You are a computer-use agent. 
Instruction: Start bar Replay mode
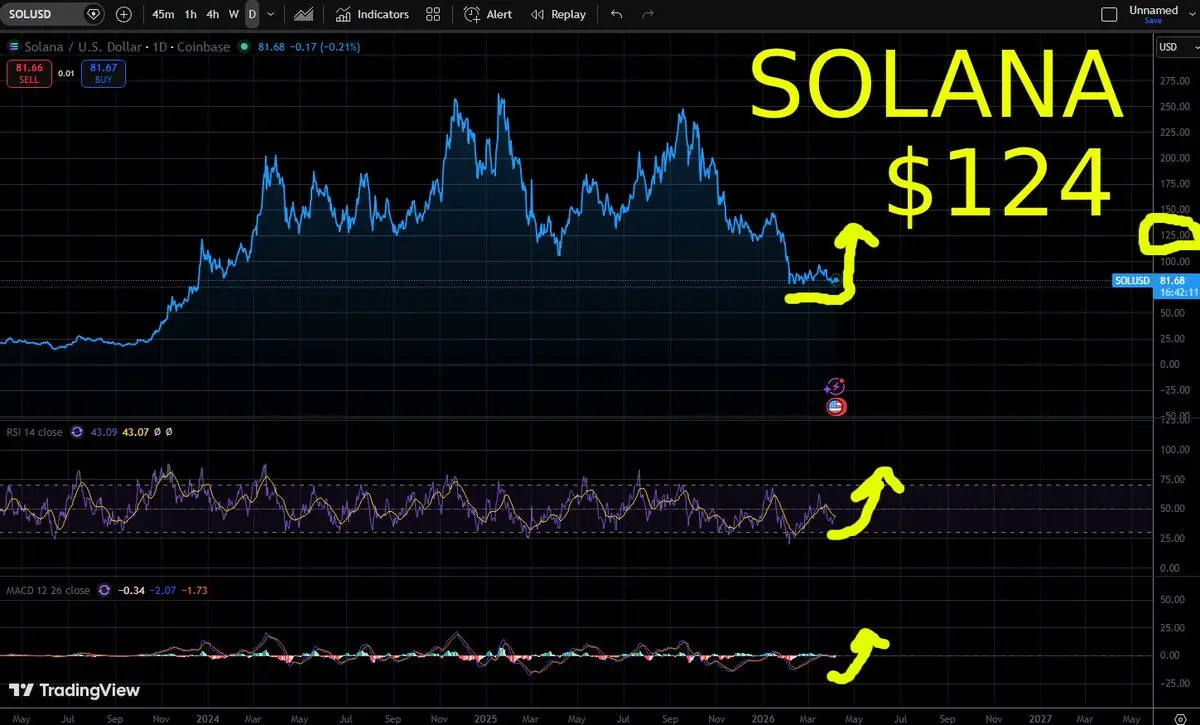click(558, 14)
